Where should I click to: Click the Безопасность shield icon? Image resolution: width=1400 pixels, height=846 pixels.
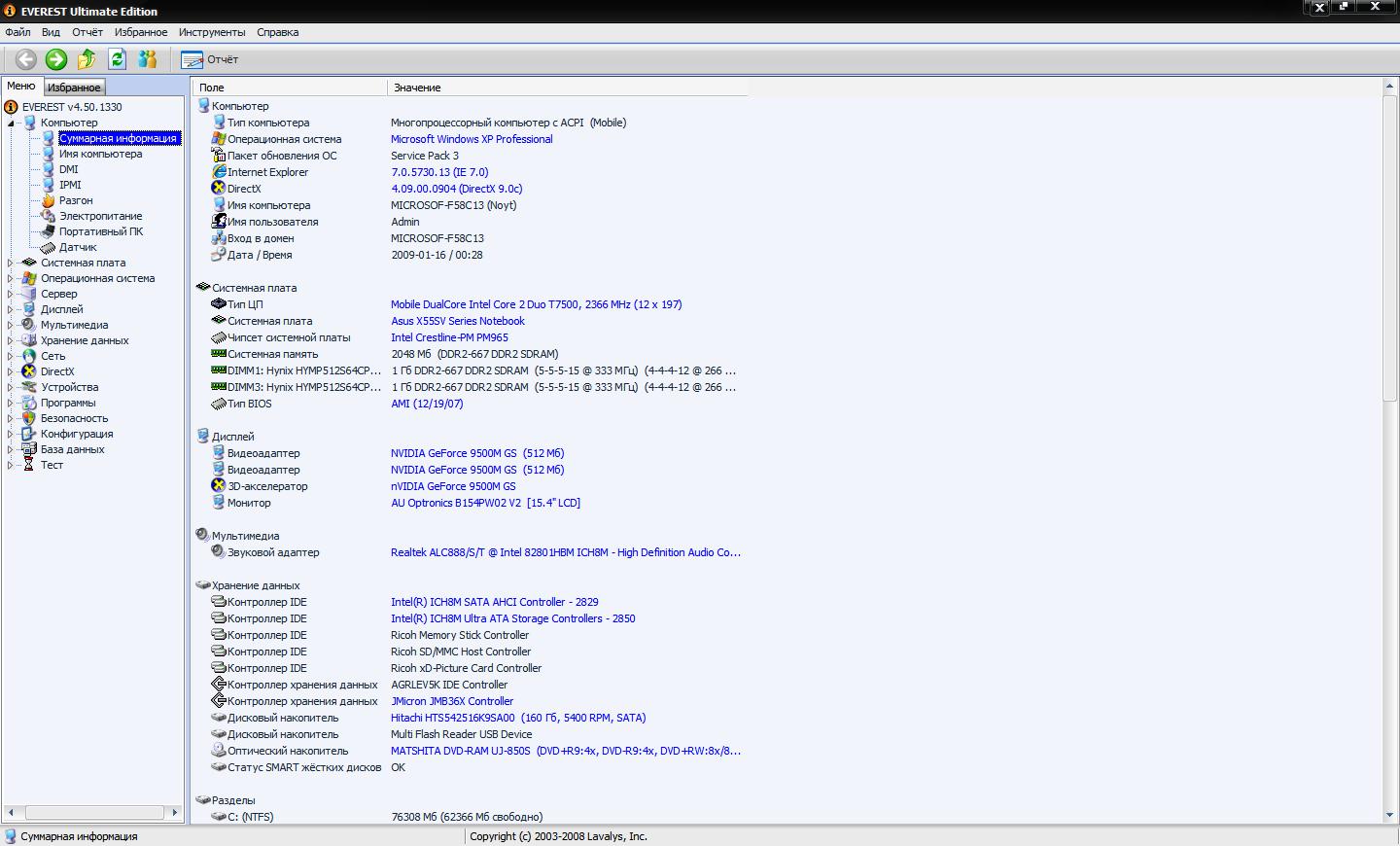coord(29,418)
